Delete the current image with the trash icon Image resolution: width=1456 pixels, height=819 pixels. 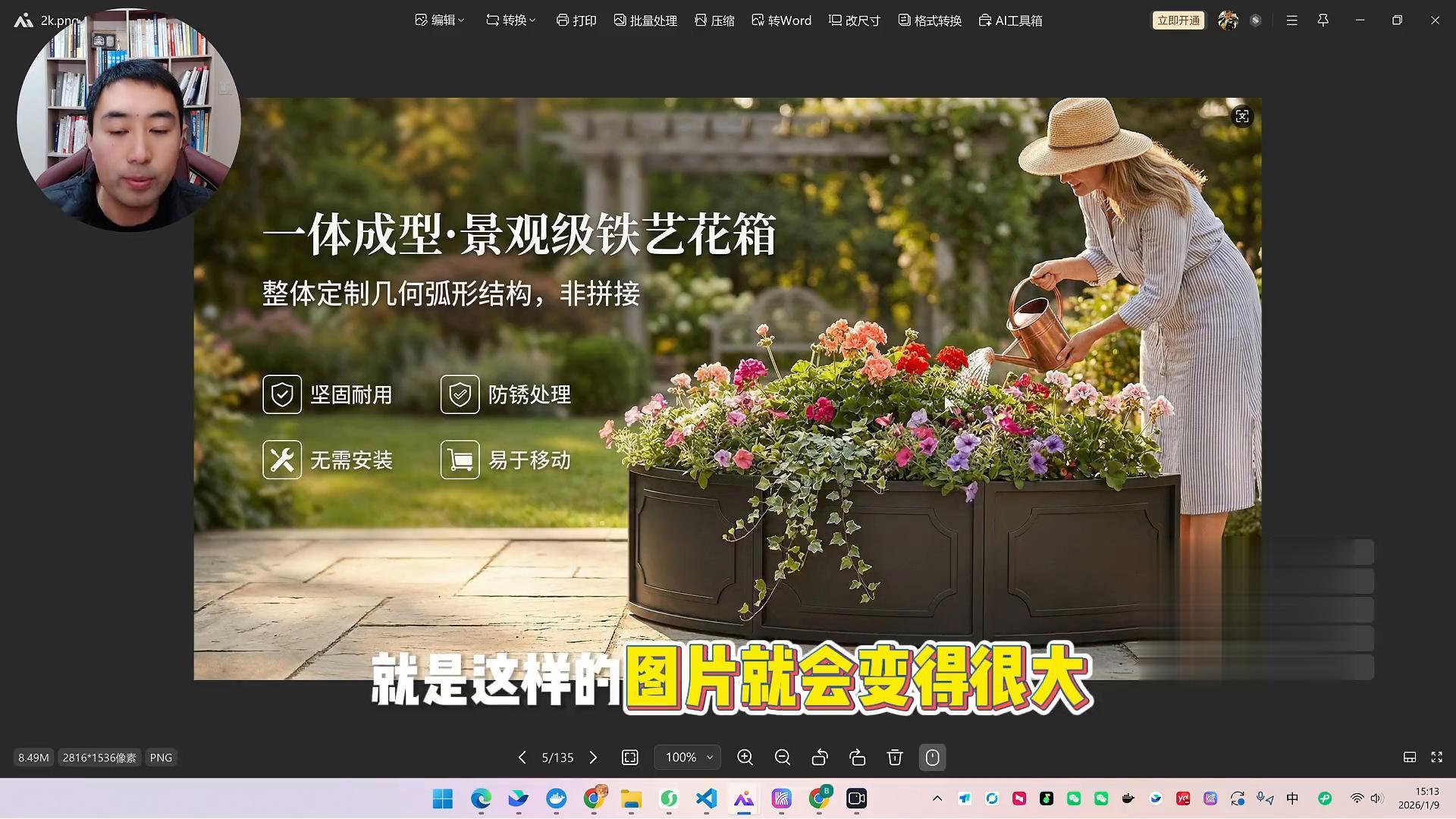[x=895, y=758]
